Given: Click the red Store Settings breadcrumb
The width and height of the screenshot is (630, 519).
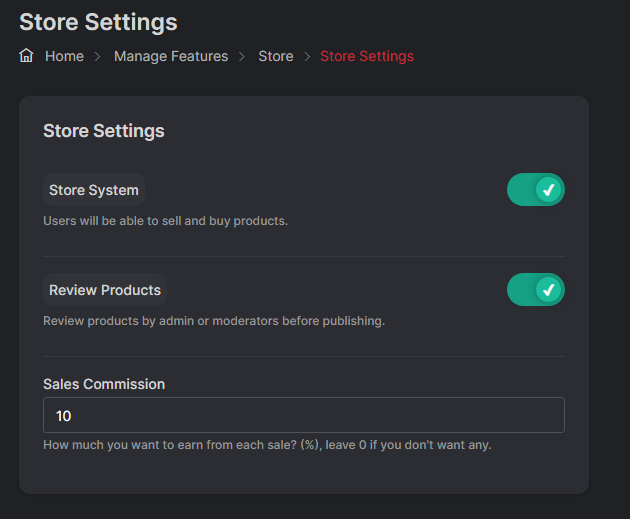Looking at the screenshot, I should [x=366, y=56].
